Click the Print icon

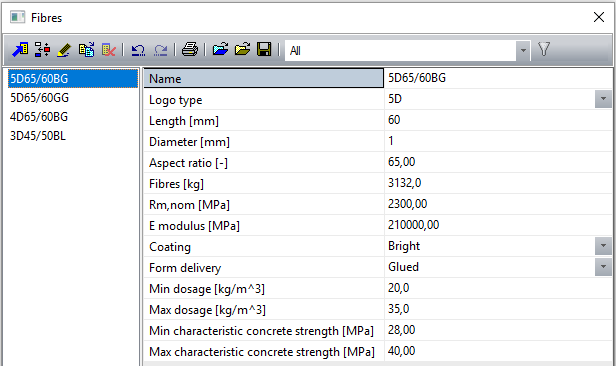190,49
